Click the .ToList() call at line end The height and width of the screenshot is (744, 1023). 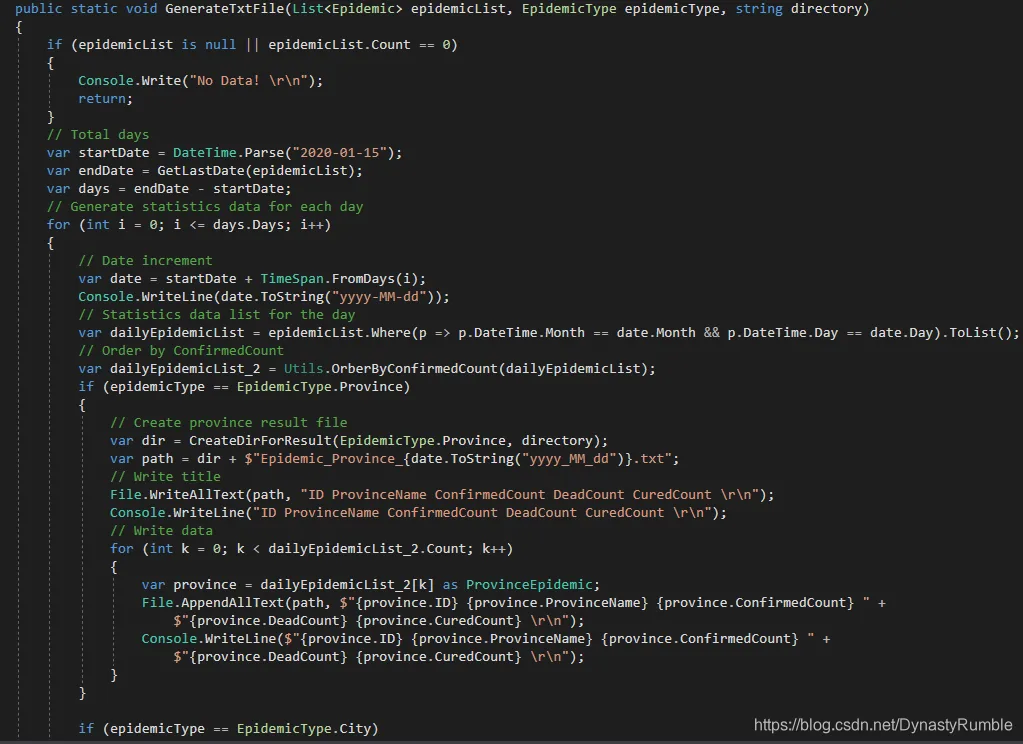[x=976, y=333]
